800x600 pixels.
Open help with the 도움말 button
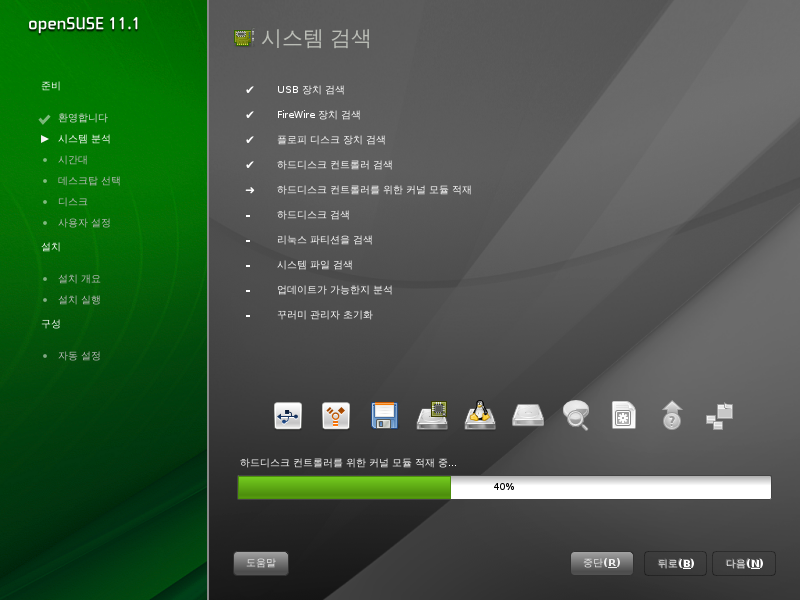coord(261,563)
